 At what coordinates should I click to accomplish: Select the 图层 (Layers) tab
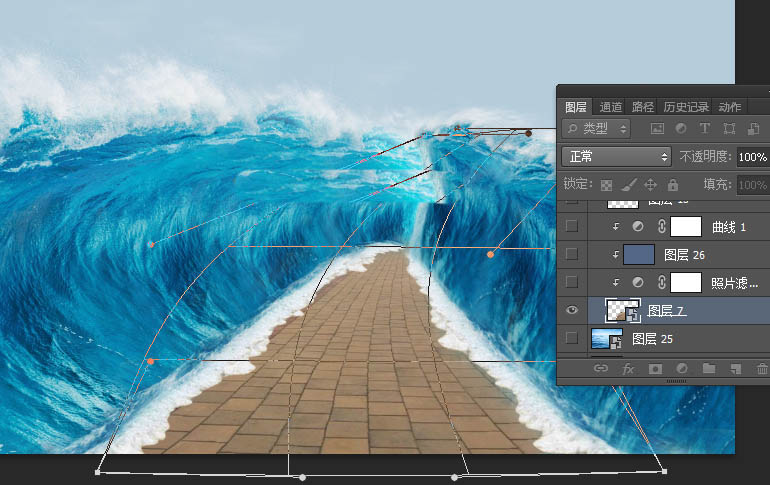tap(576, 107)
